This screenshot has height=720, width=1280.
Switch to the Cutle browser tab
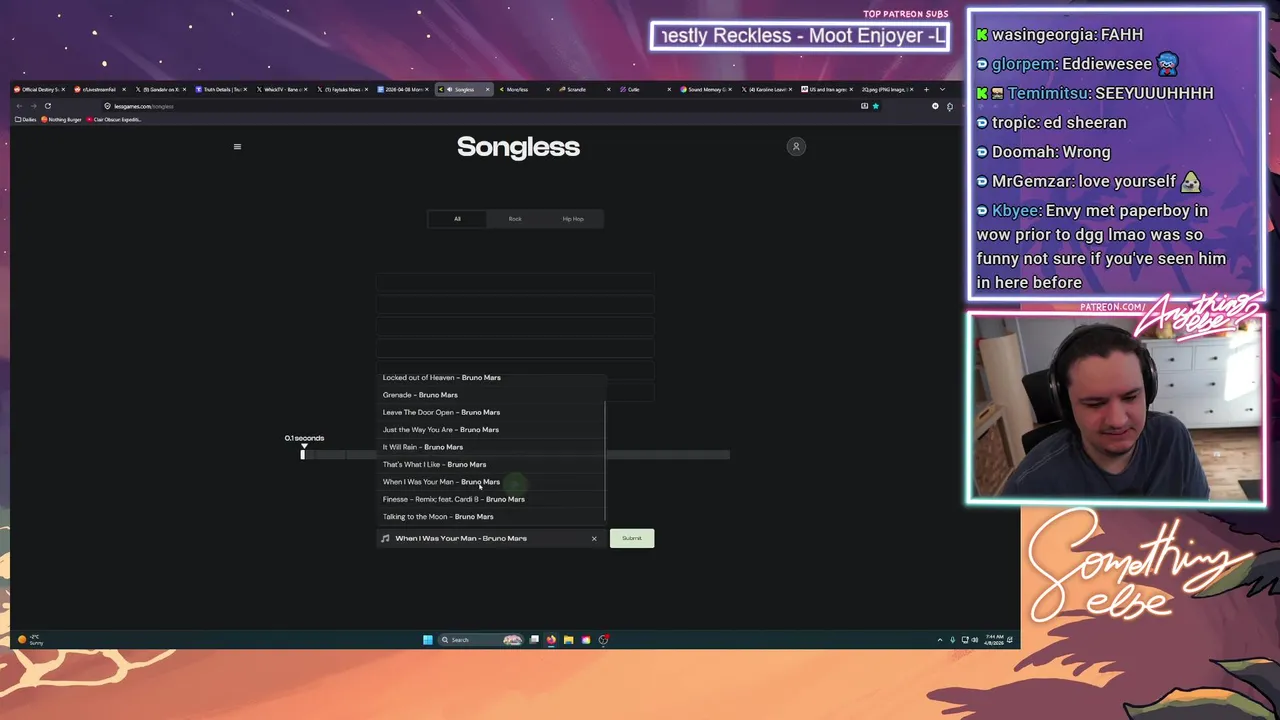pos(643,89)
